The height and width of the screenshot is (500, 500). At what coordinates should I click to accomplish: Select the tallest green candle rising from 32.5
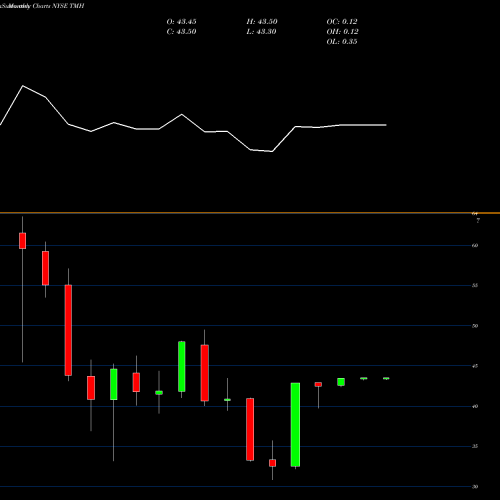(x=295, y=425)
